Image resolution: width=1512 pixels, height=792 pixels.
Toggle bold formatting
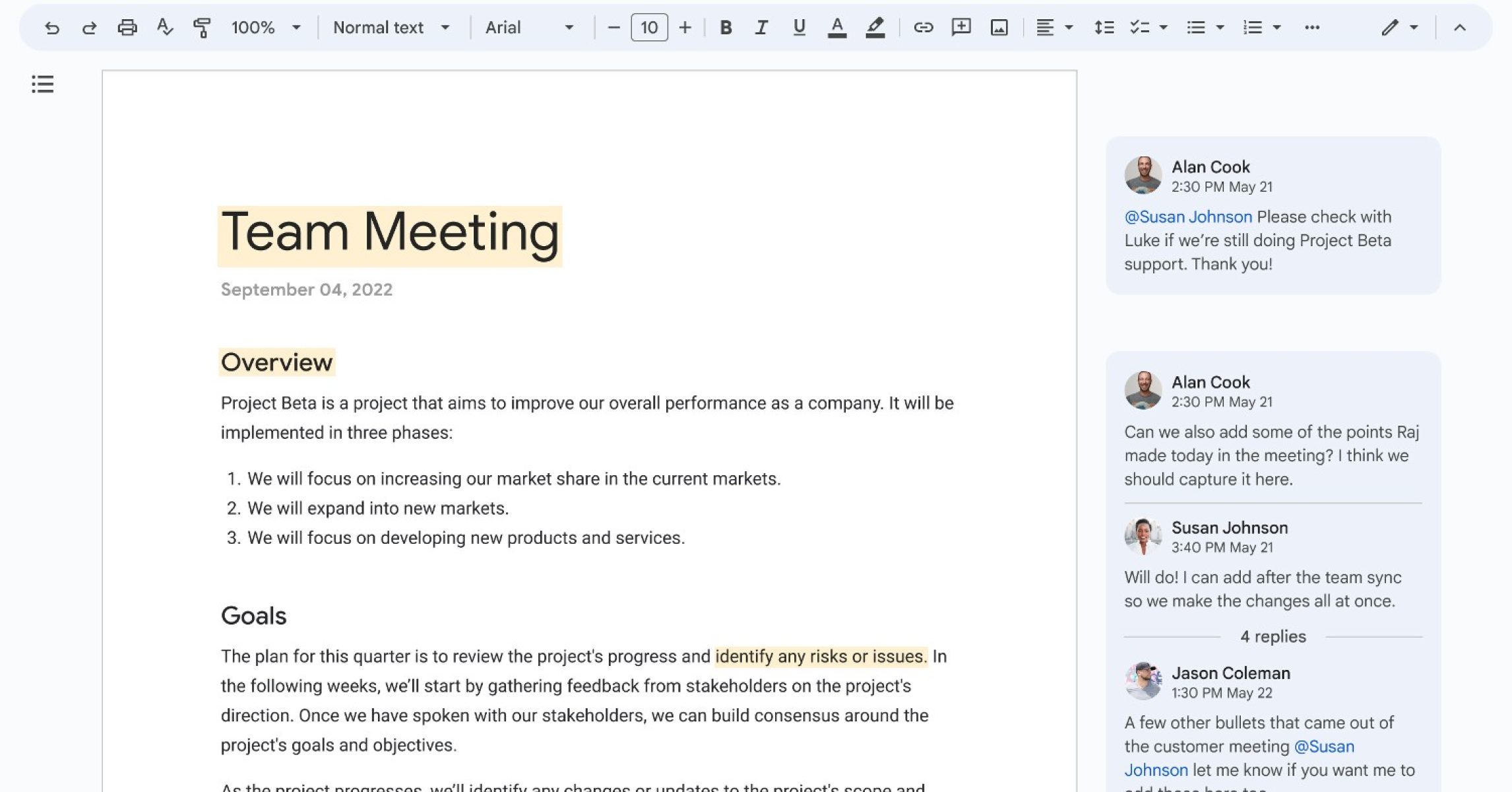(726, 28)
